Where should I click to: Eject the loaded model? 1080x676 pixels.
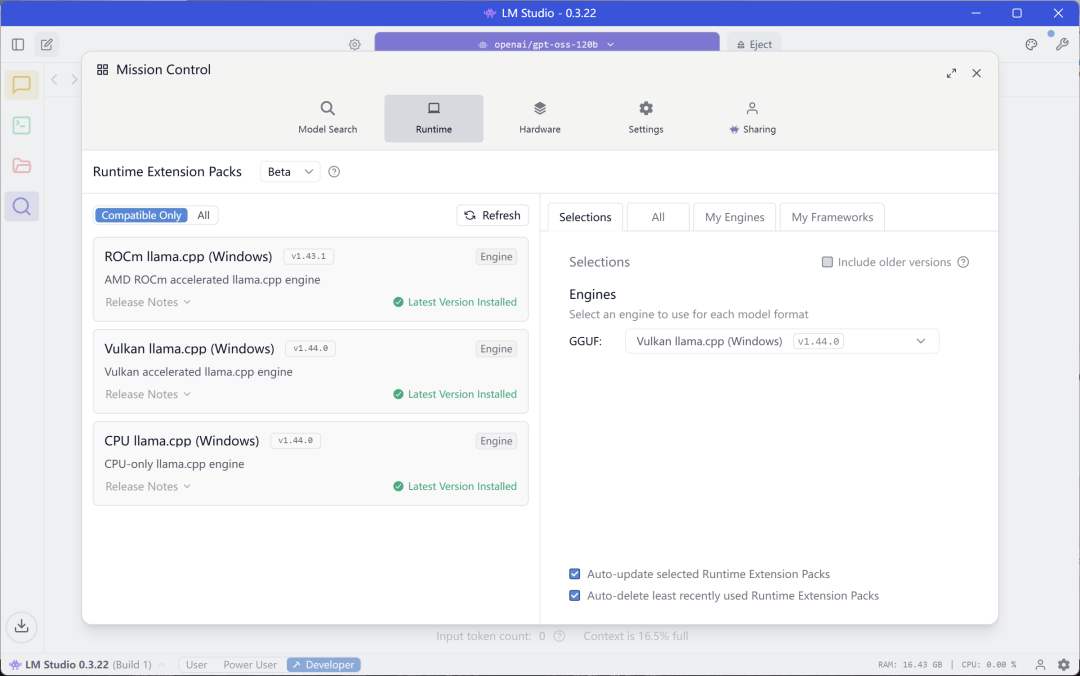pos(753,44)
